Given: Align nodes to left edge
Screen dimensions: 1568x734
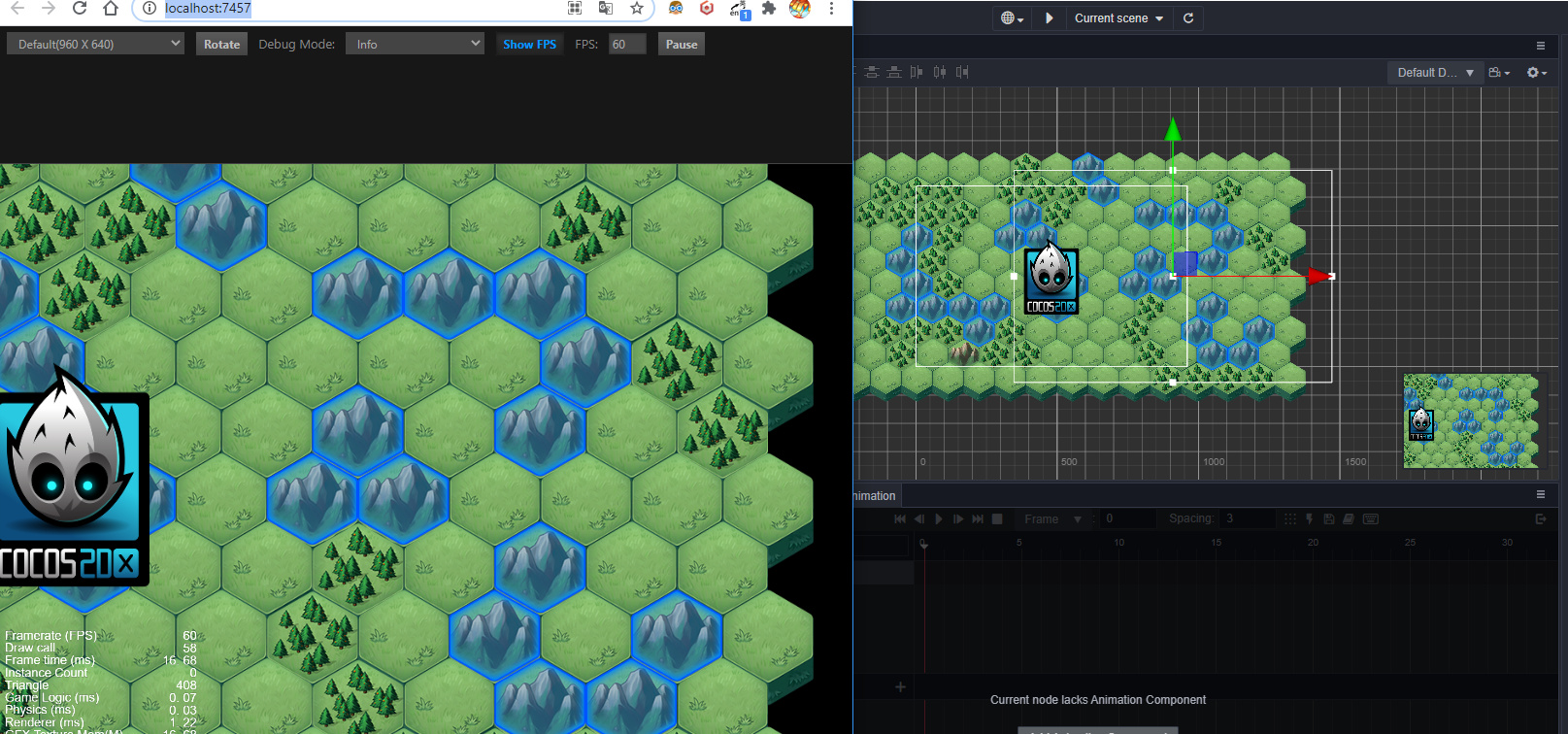Looking at the screenshot, I should (x=917, y=72).
